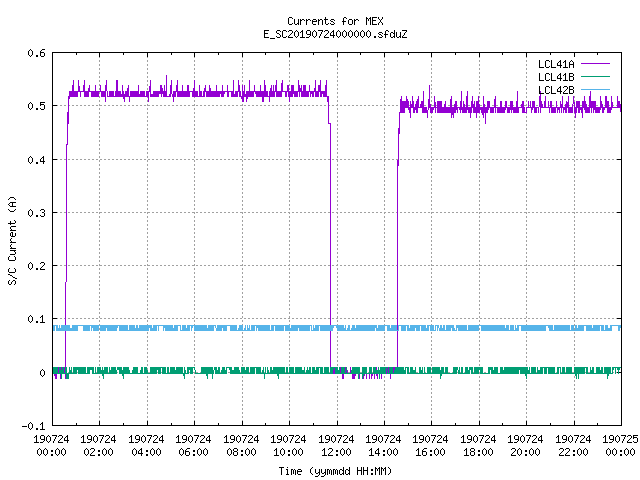This screenshot has width=640, height=480.
Task: Click the purple LCL41A legend line sample
Action: click(595, 64)
